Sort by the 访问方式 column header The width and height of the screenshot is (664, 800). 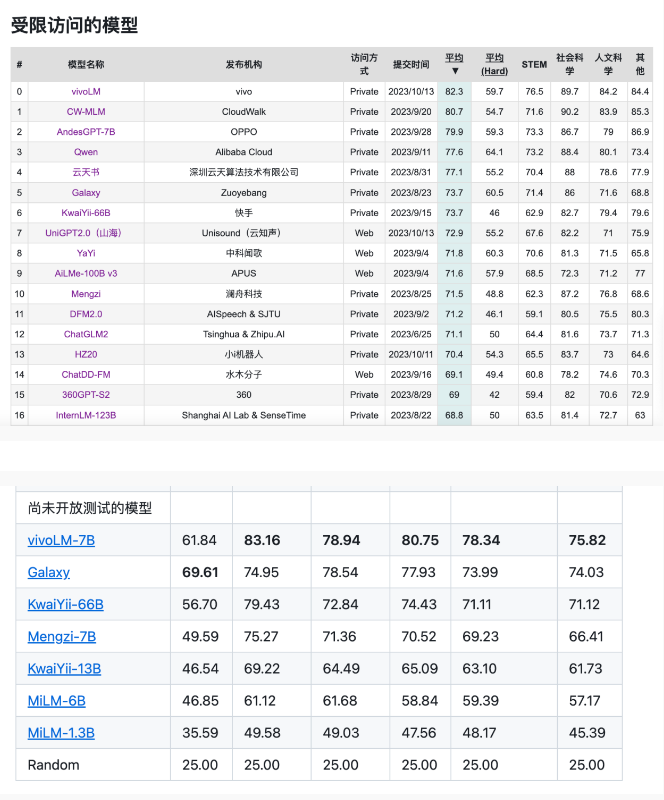point(364,64)
